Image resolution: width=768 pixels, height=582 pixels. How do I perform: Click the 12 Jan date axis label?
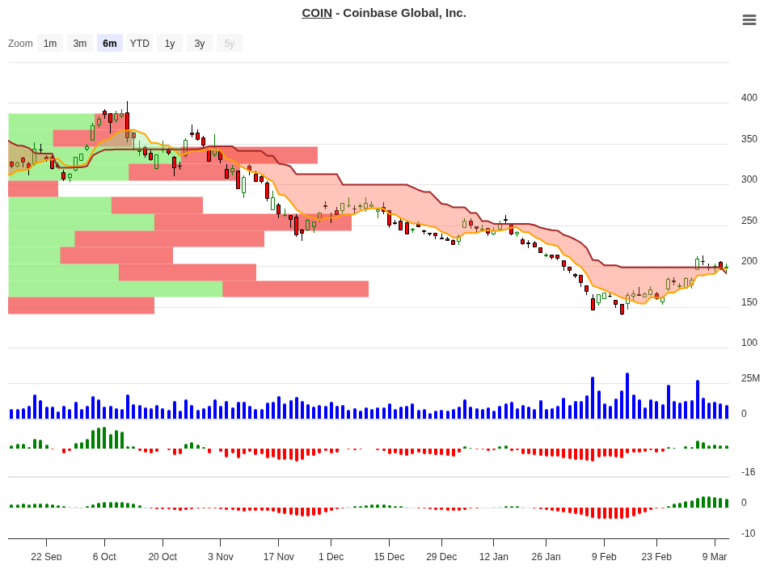[x=494, y=557]
